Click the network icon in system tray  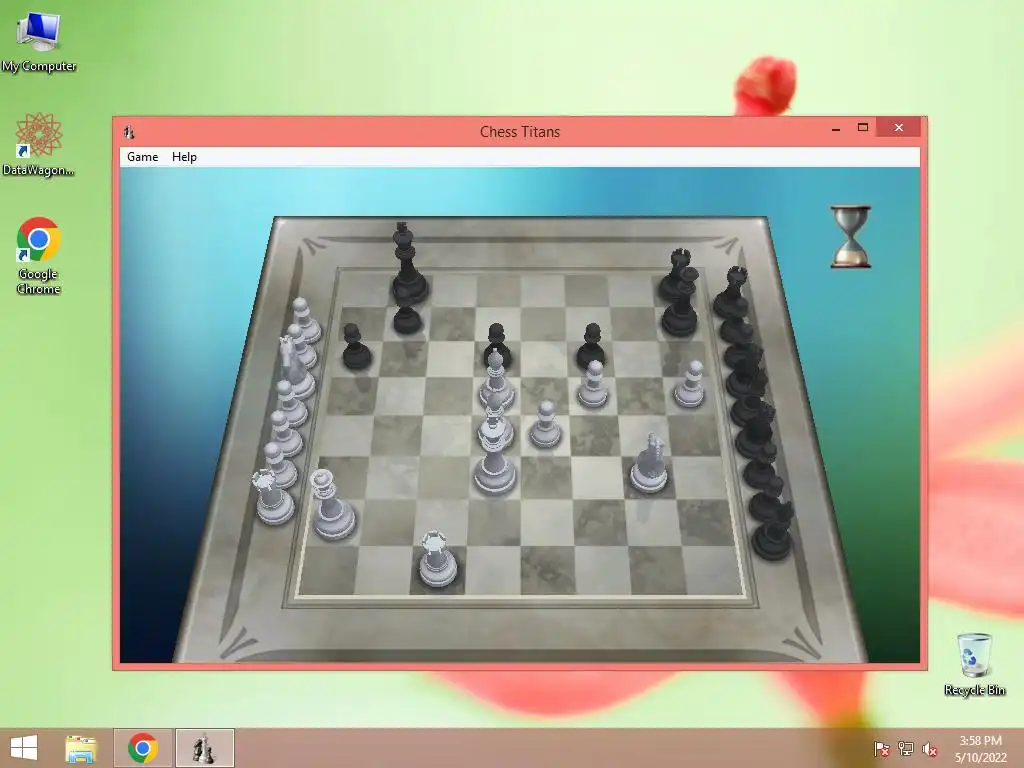906,748
